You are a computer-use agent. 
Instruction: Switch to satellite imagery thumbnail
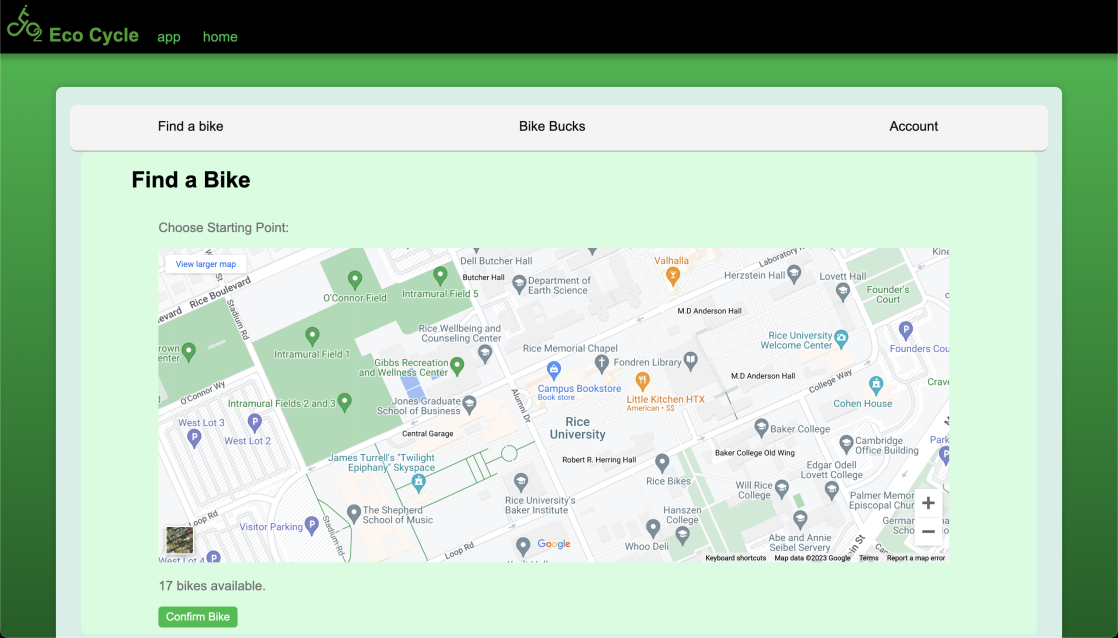179,540
